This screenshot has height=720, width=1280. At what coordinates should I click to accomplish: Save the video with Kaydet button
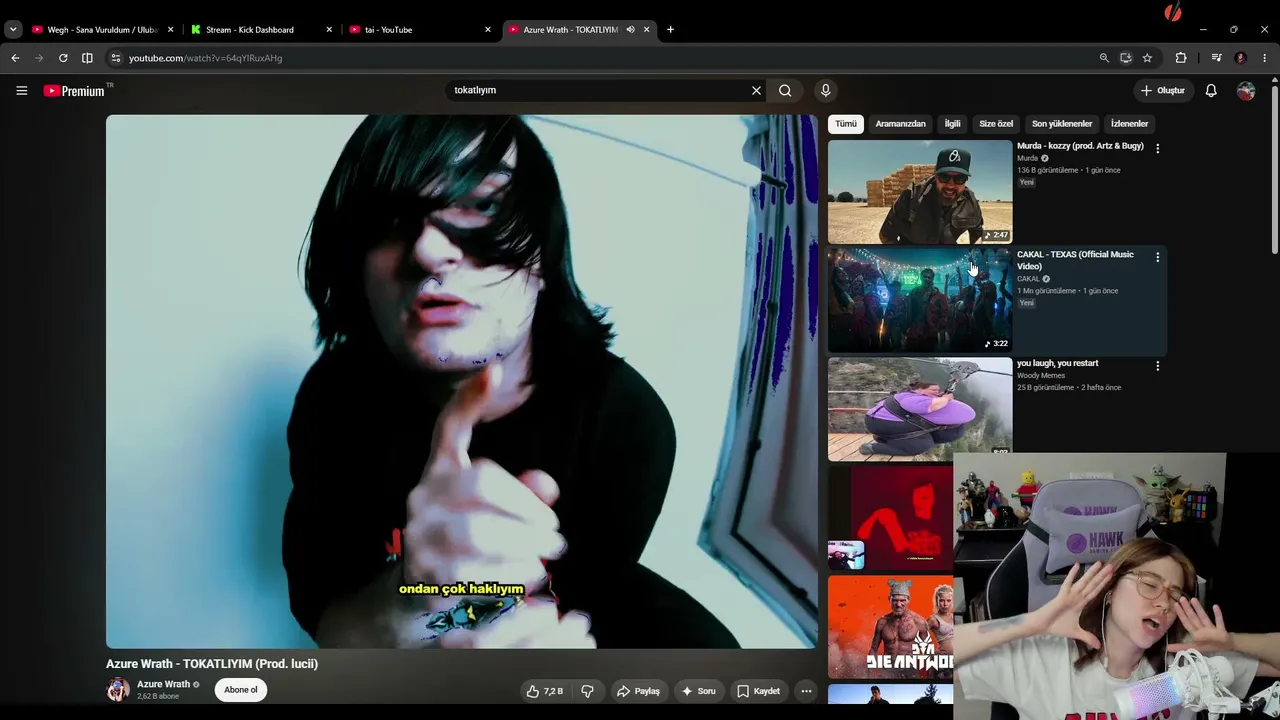coord(758,691)
